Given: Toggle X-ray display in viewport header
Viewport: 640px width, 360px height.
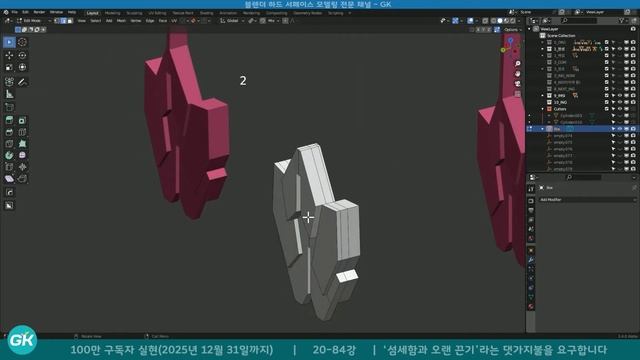Looking at the screenshot, I should pos(485,21).
